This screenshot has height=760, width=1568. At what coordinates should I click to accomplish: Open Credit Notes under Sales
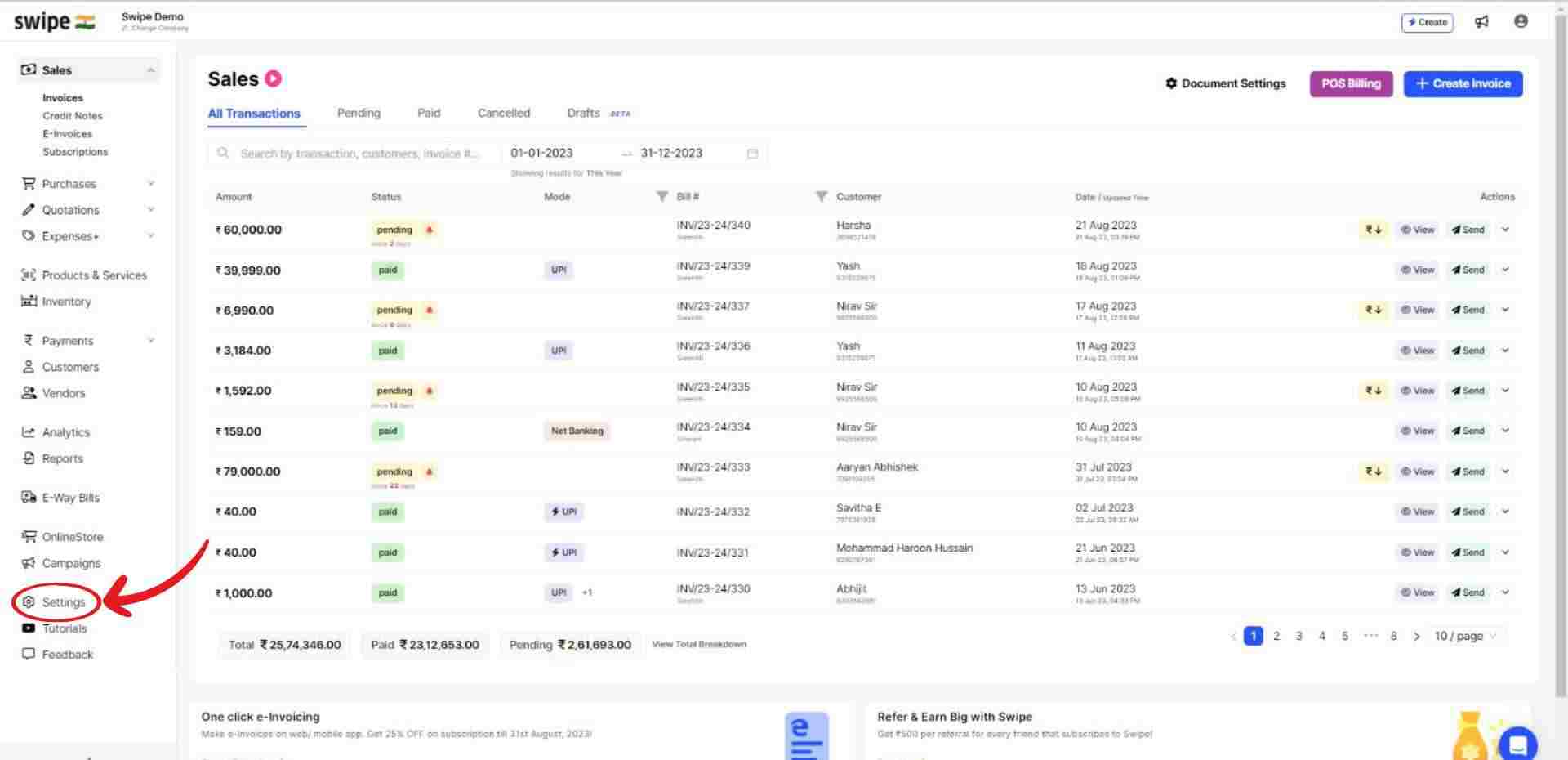pyautogui.click(x=73, y=116)
